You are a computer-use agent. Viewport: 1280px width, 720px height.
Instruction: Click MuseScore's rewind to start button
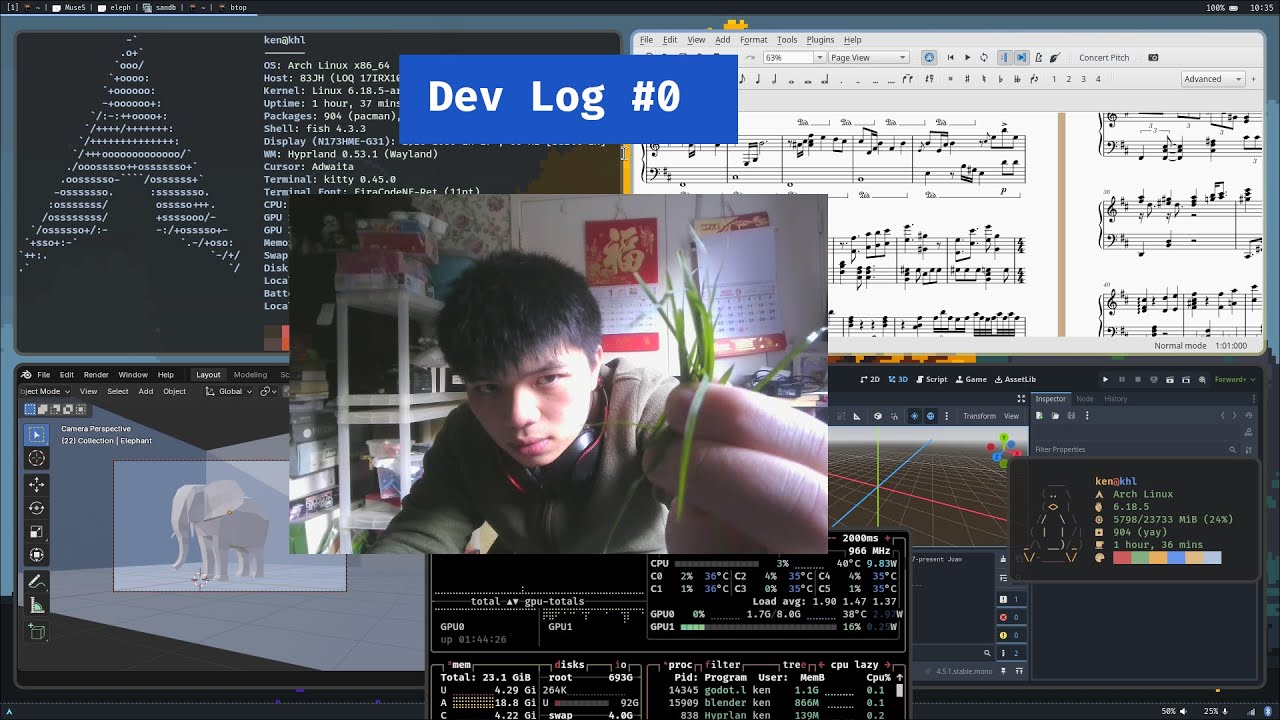950,57
